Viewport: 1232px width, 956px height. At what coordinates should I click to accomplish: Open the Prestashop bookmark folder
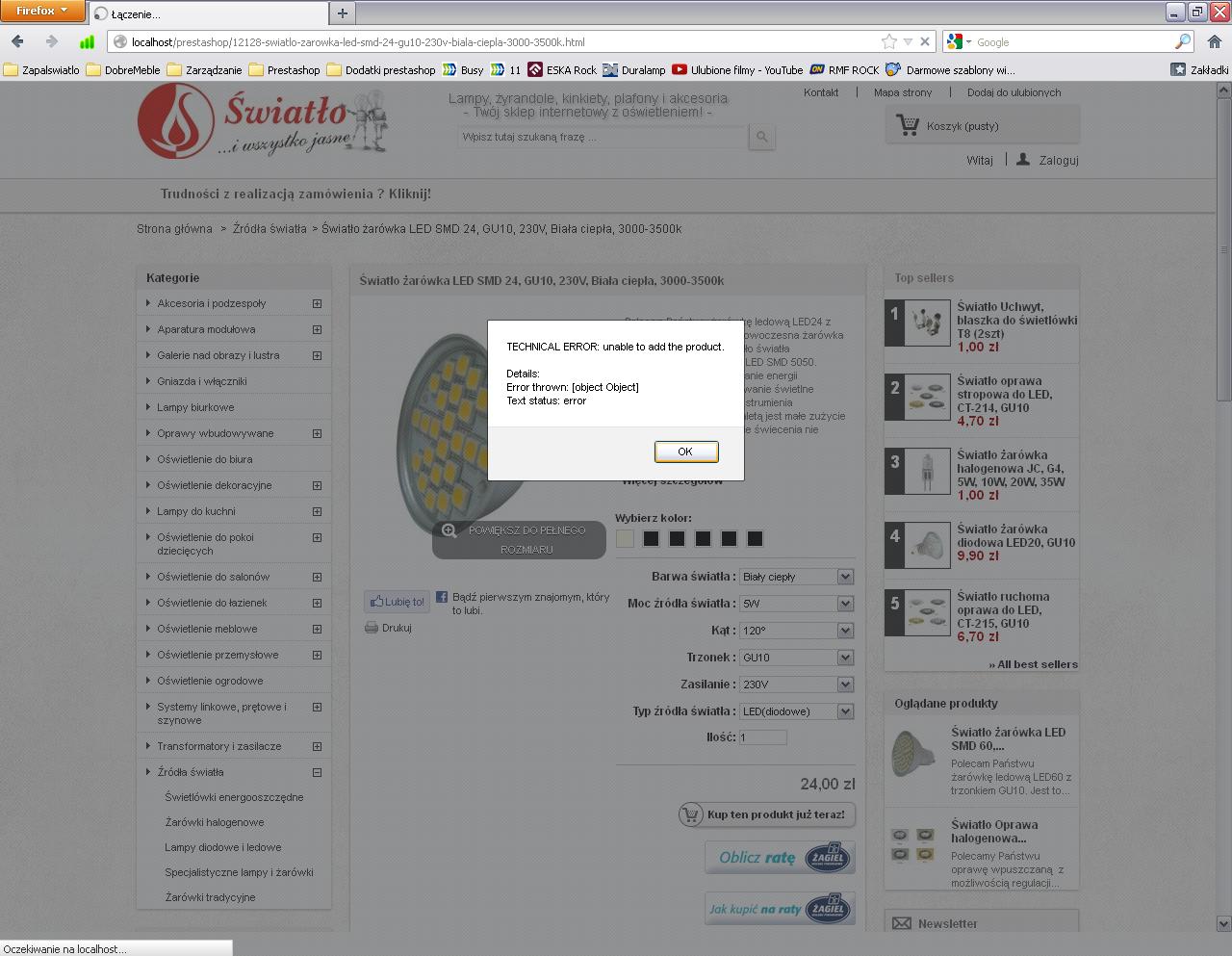[285, 69]
